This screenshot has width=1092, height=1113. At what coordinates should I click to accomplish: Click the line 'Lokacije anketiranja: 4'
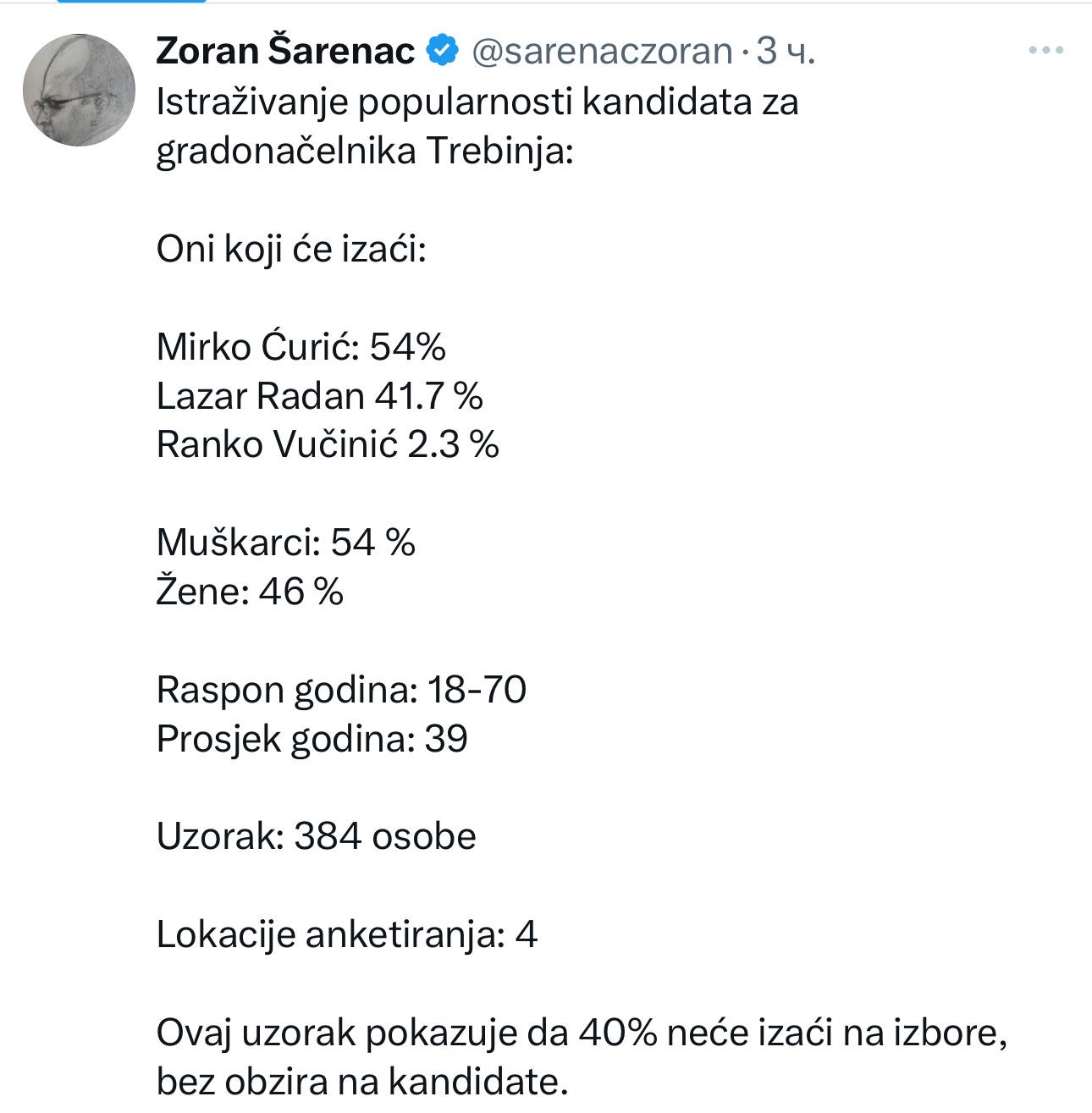click(x=347, y=934)
